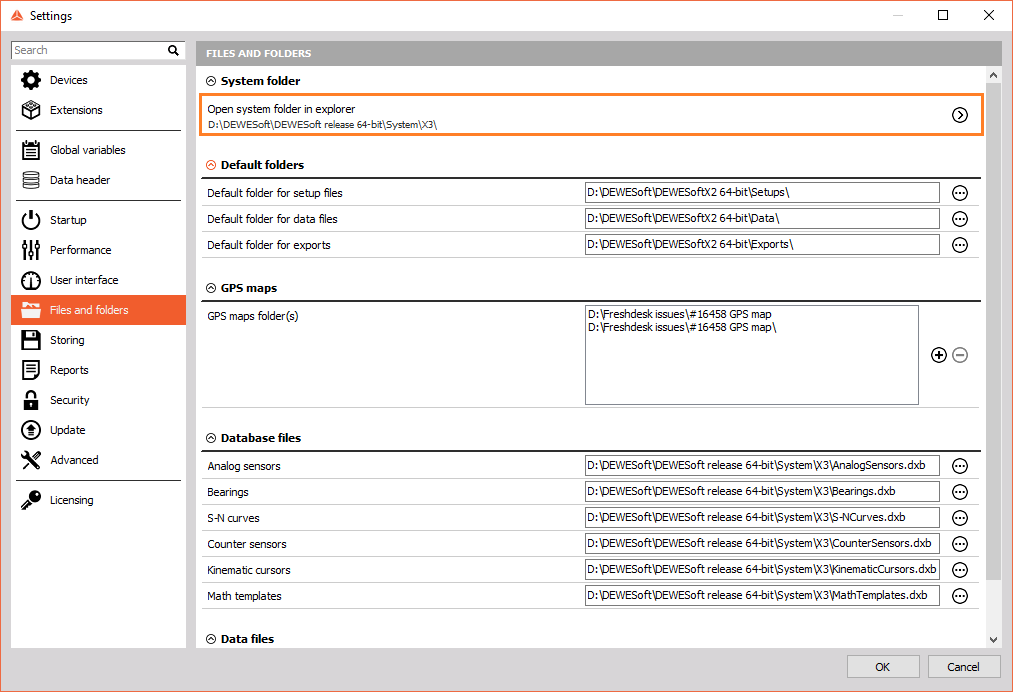Screen dimensions: 1013x692
Task: Edit MathTemplates.dxb path field
Action: pyautogui.click(x=762, y=595)
